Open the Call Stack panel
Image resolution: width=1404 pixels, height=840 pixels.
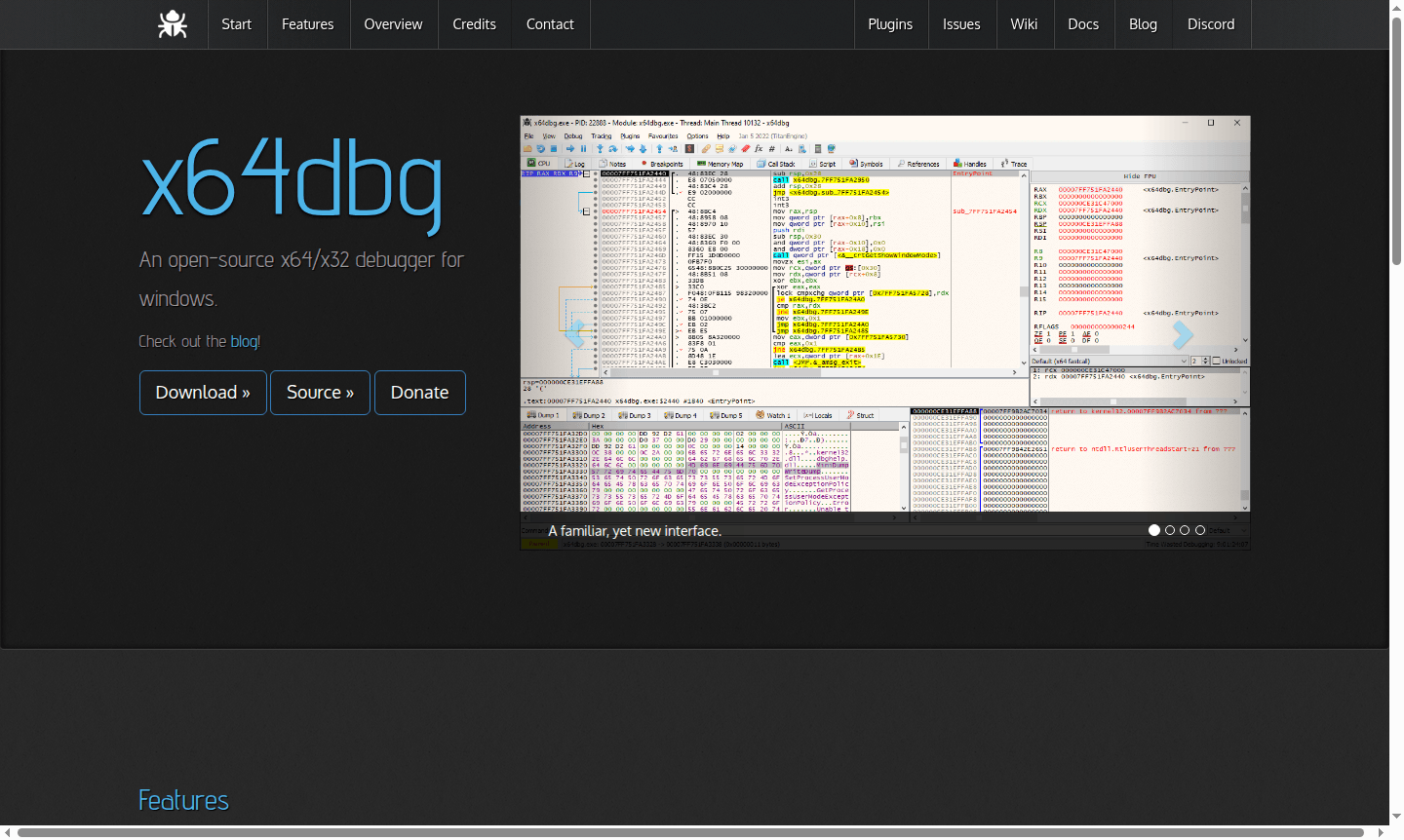[777, 164]
